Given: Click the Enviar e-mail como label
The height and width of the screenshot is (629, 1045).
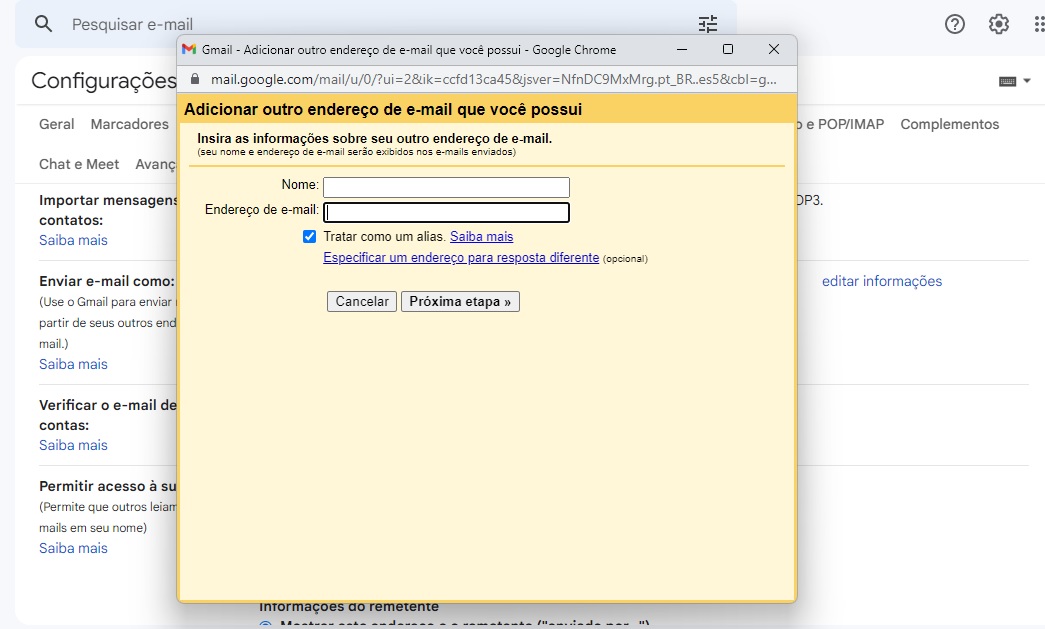Looking at the screenshot, I should click(x=107, y=281).
